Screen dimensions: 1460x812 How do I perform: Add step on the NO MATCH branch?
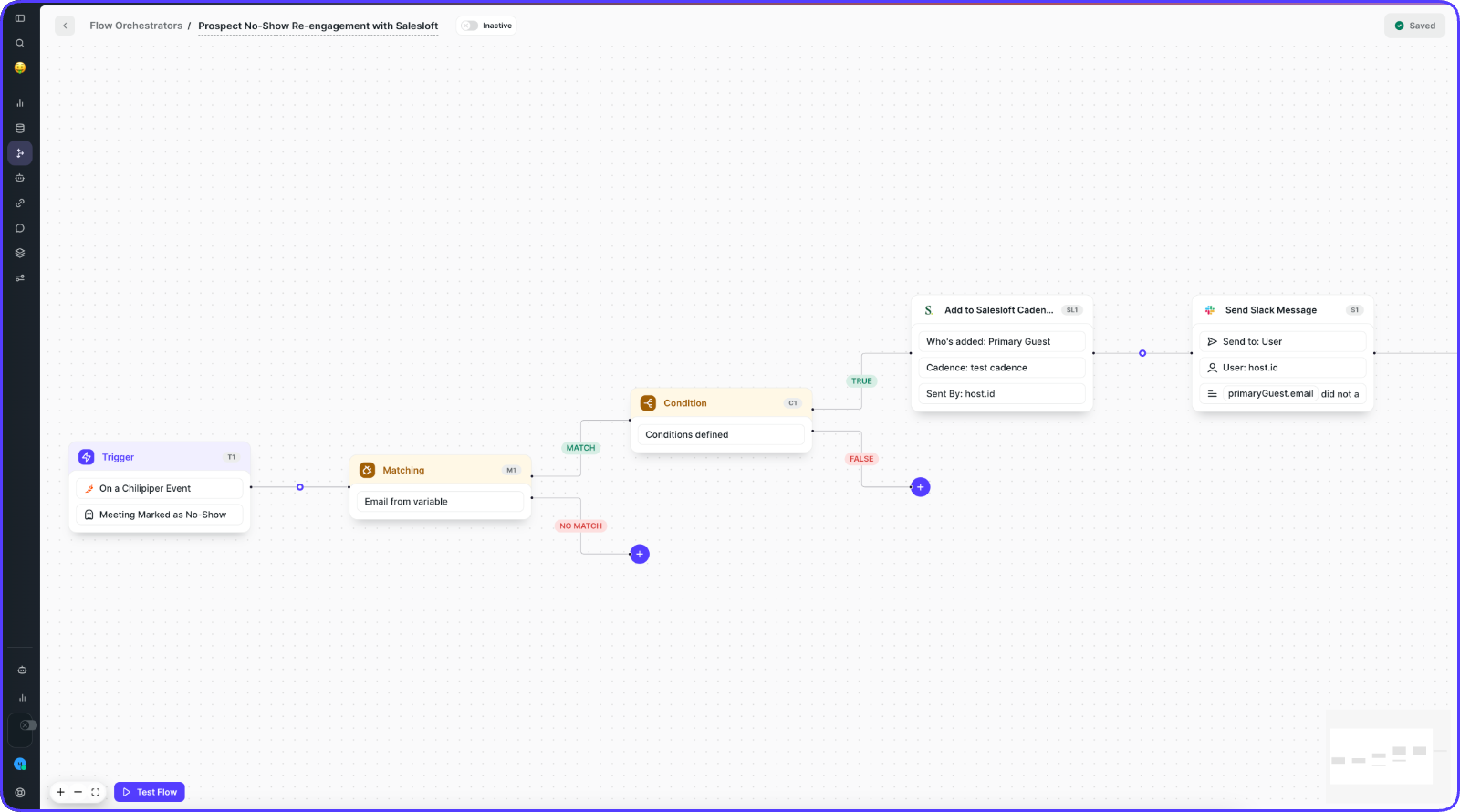640,554
